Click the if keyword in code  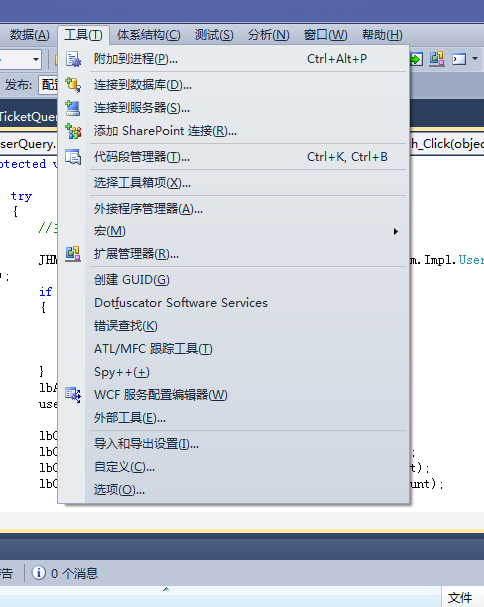point(46,291)
